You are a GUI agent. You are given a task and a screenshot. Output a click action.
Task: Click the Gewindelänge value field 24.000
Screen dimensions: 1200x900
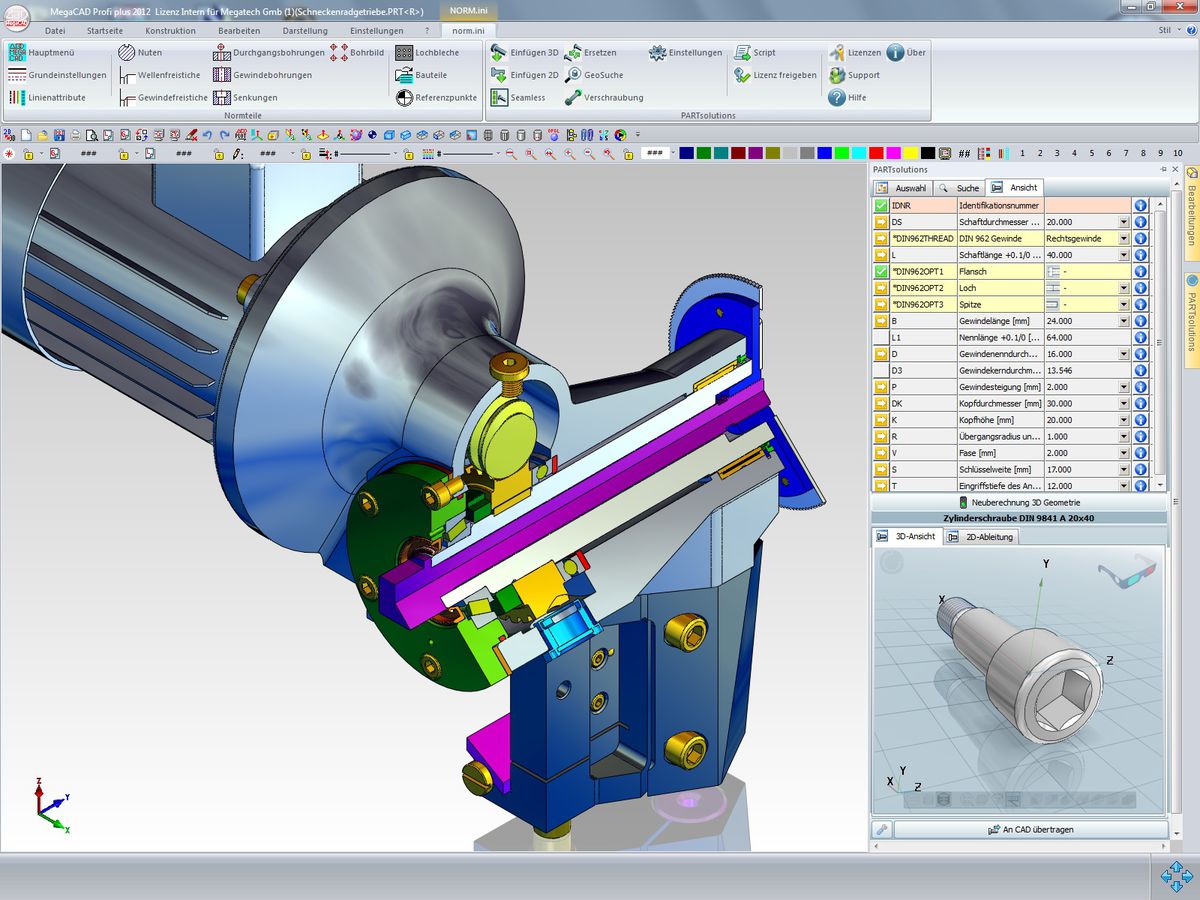point(1080,321)
